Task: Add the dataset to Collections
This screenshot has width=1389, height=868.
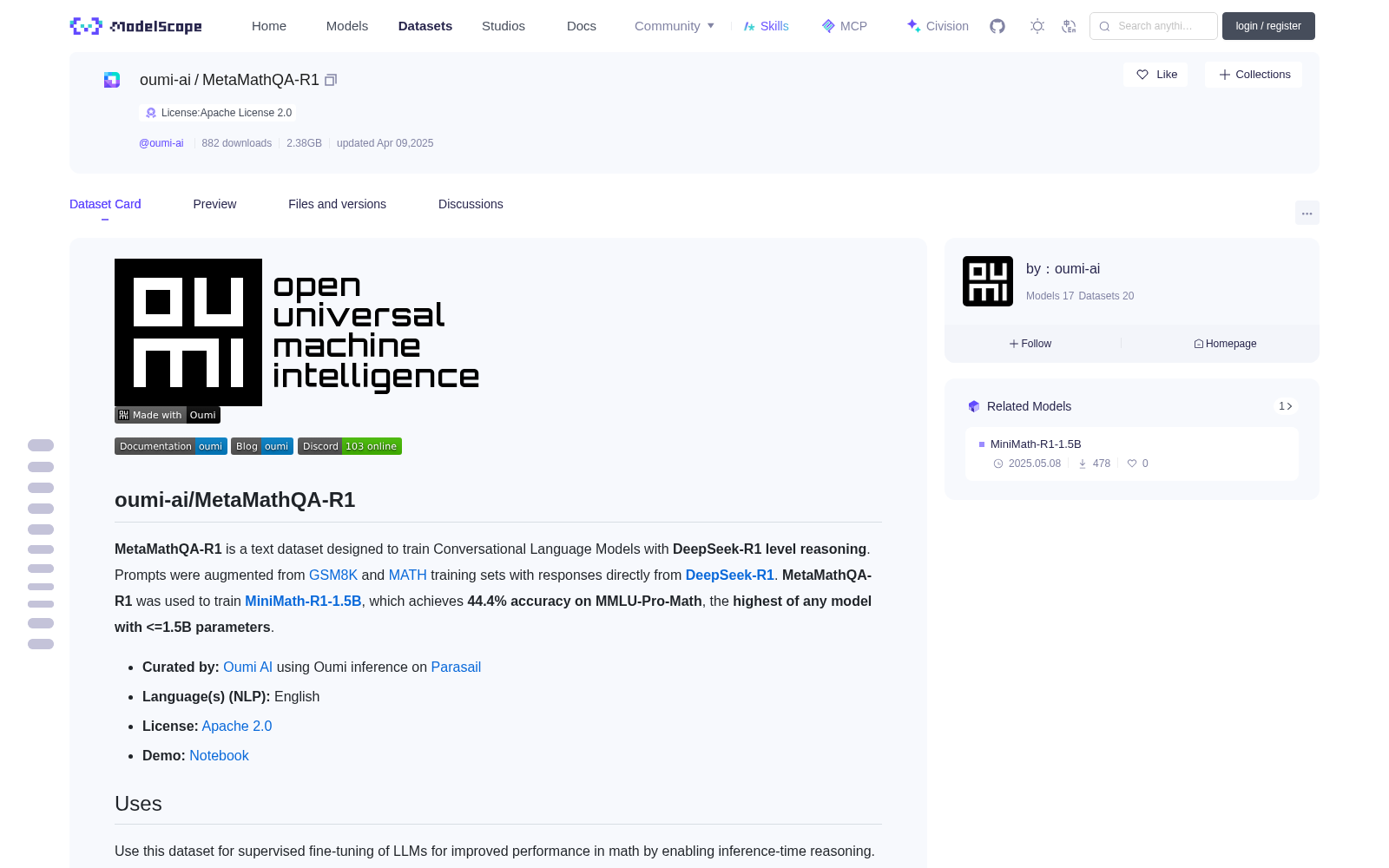Action: click(x=1254, y=75)
